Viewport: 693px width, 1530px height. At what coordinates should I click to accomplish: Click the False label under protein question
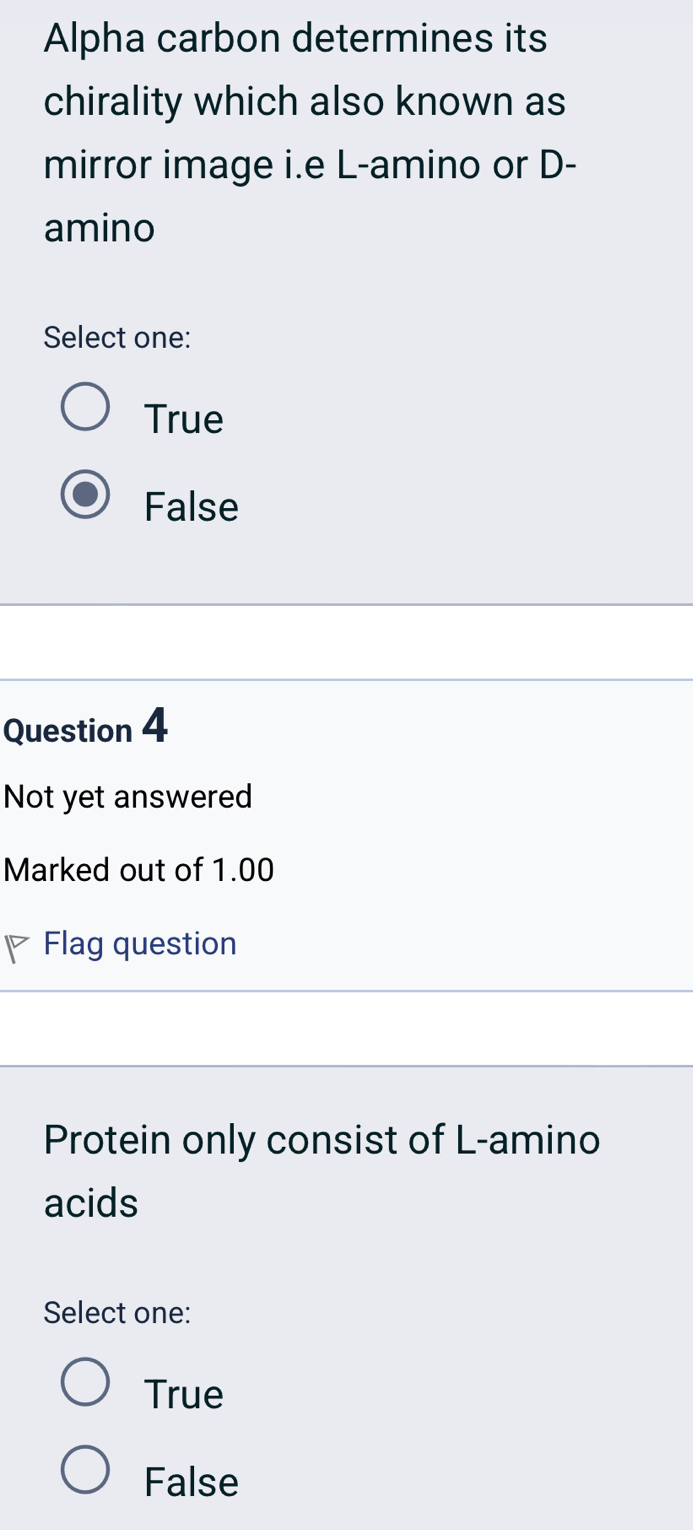[191, 1482]
